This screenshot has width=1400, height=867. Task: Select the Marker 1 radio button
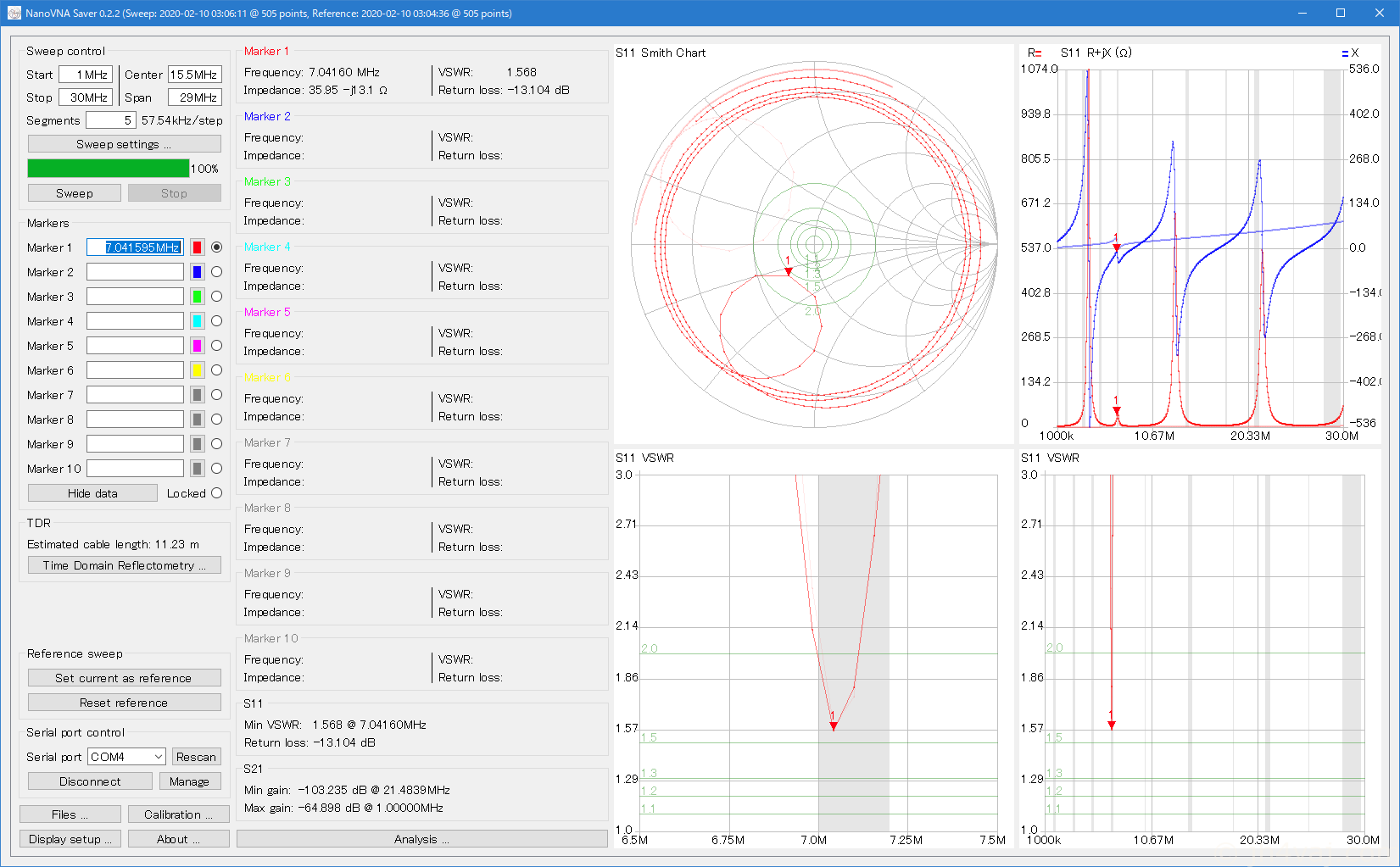tap(217, 247)
